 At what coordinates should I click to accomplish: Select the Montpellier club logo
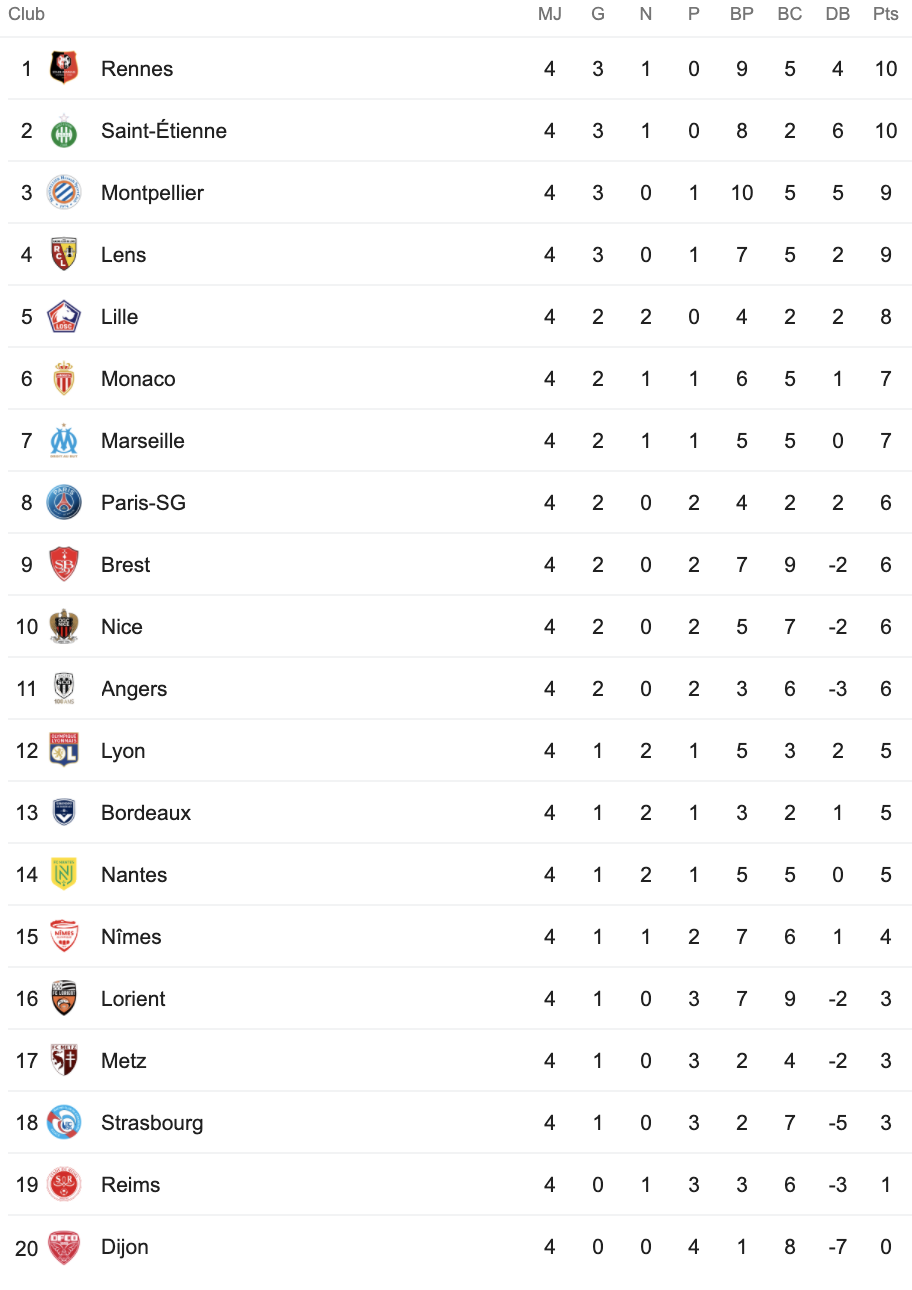(64, 192)
